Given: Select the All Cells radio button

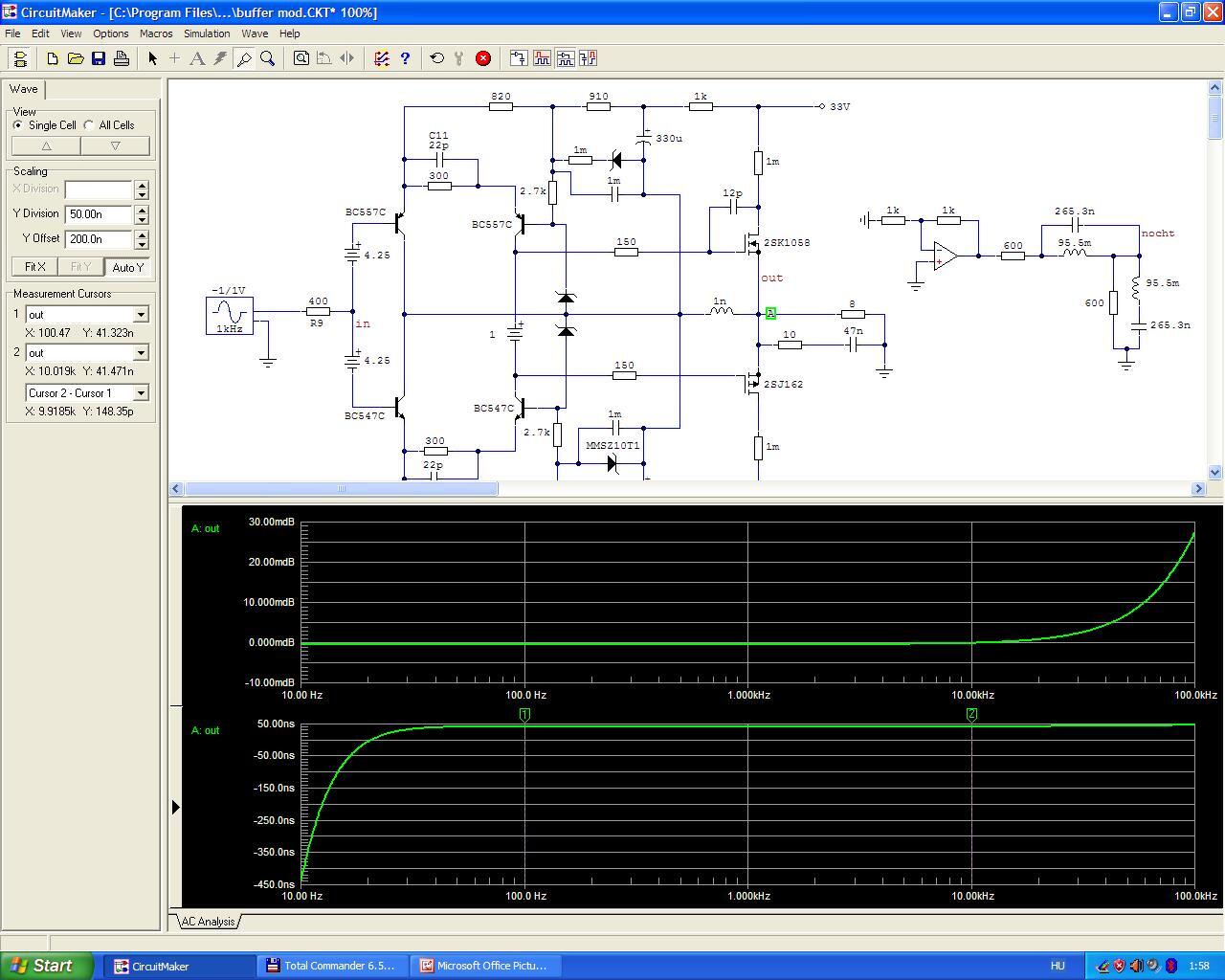Looking at the screenshot, I should pyautogui.click(x=89, y=125).
